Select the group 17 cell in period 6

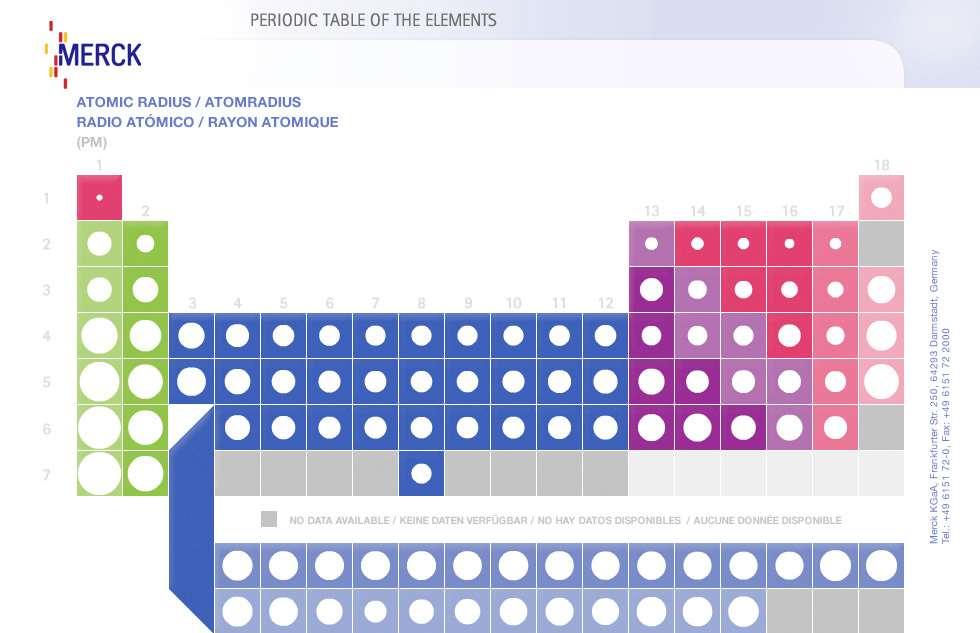835,427
